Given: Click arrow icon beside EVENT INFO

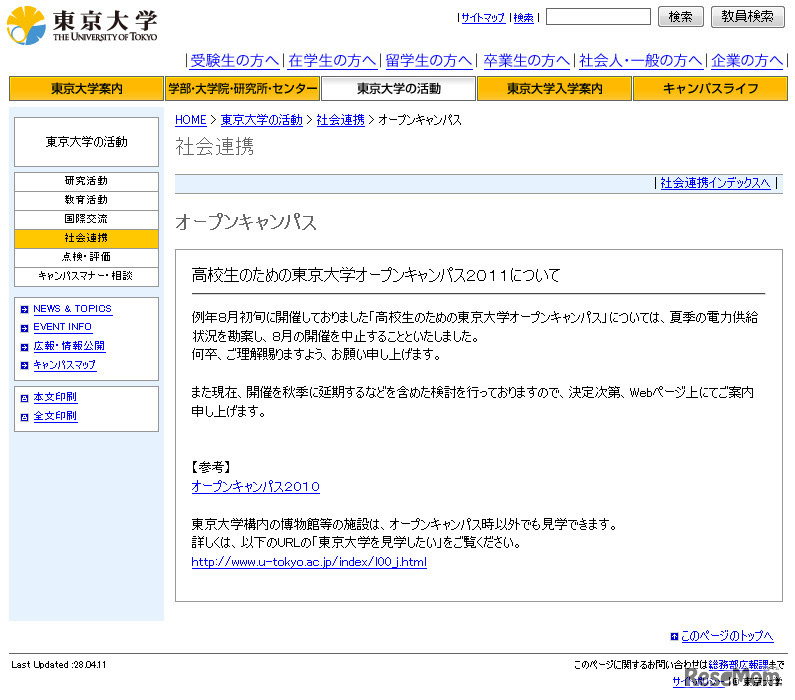Looking at the screenshot, I should point(24,328).
